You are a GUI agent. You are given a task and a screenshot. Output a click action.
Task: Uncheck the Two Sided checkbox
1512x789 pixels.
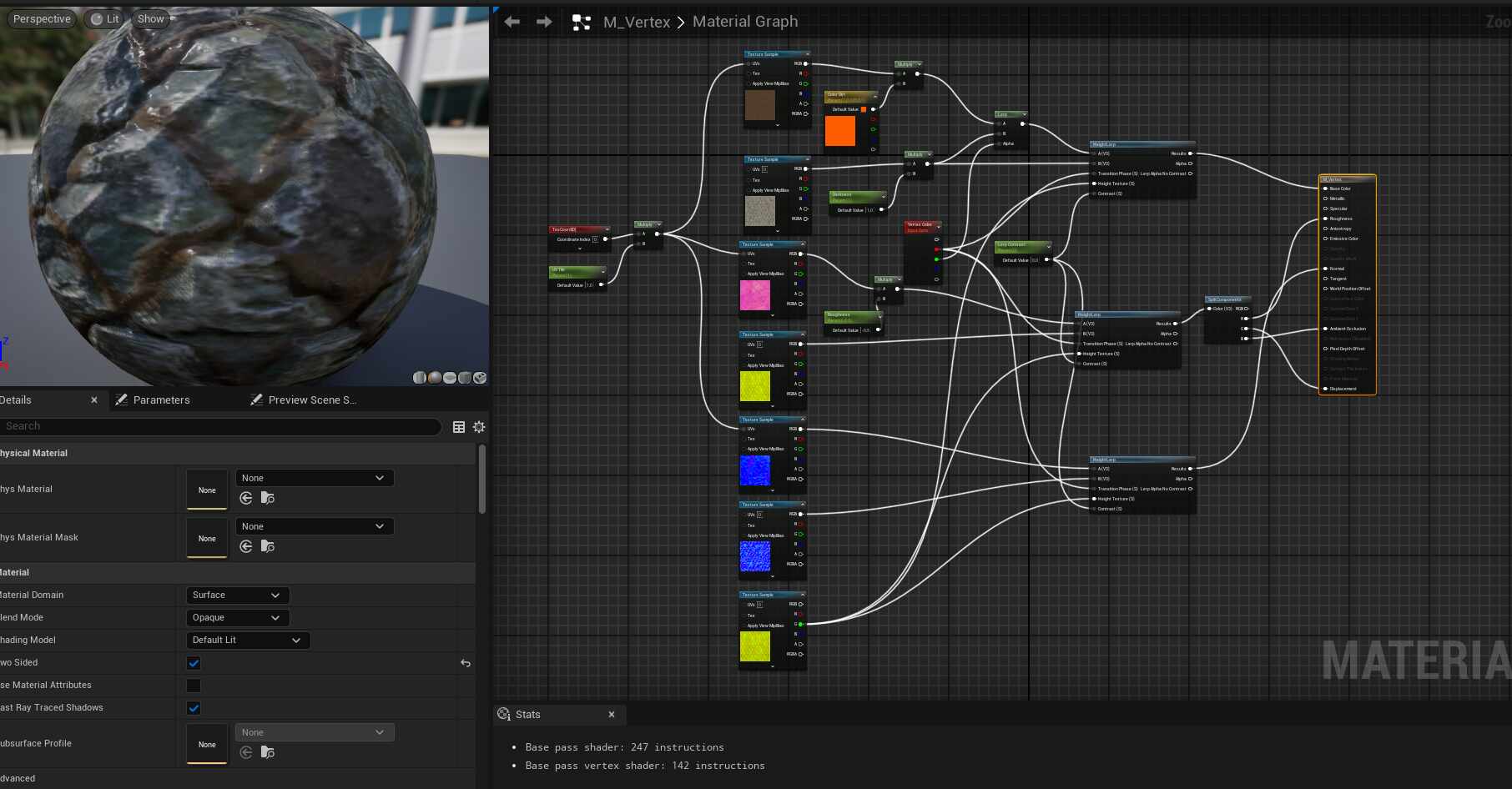193,663
